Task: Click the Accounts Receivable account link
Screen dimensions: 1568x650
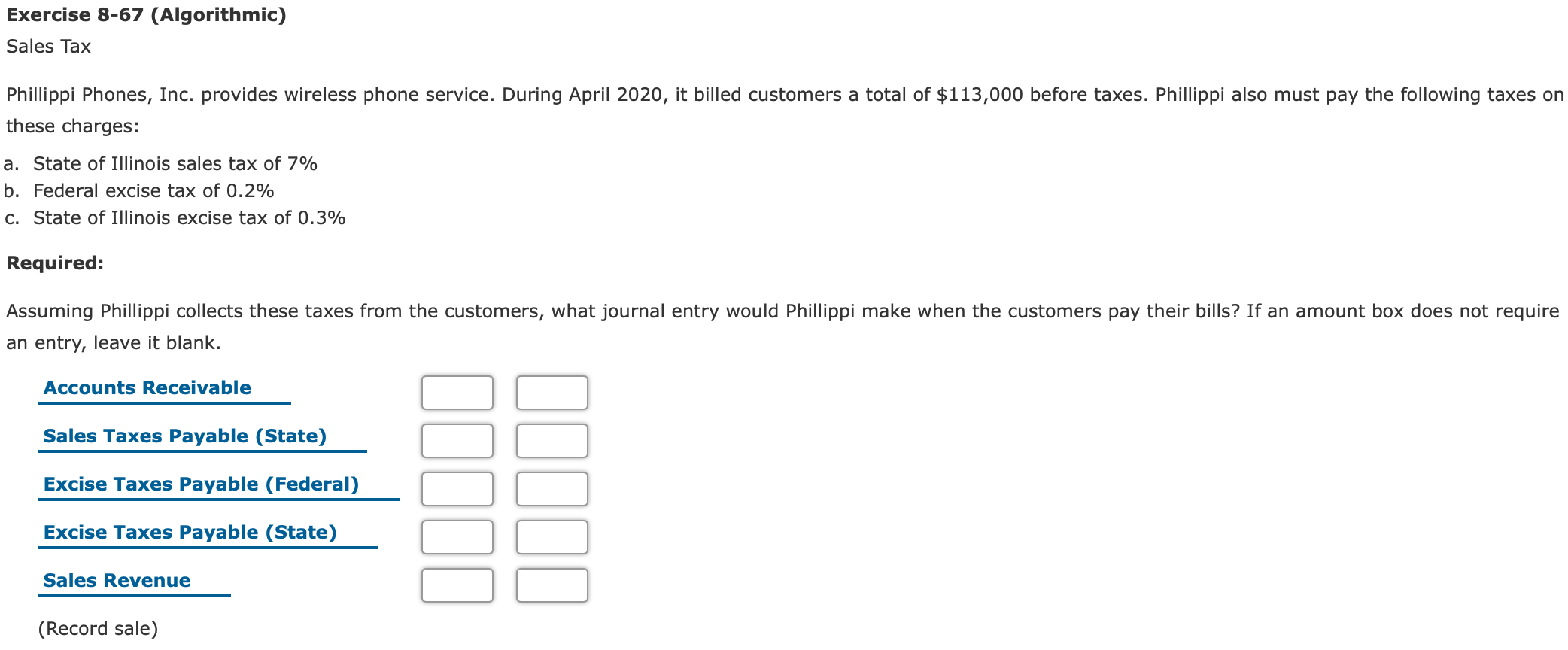Action: [147, 387]
